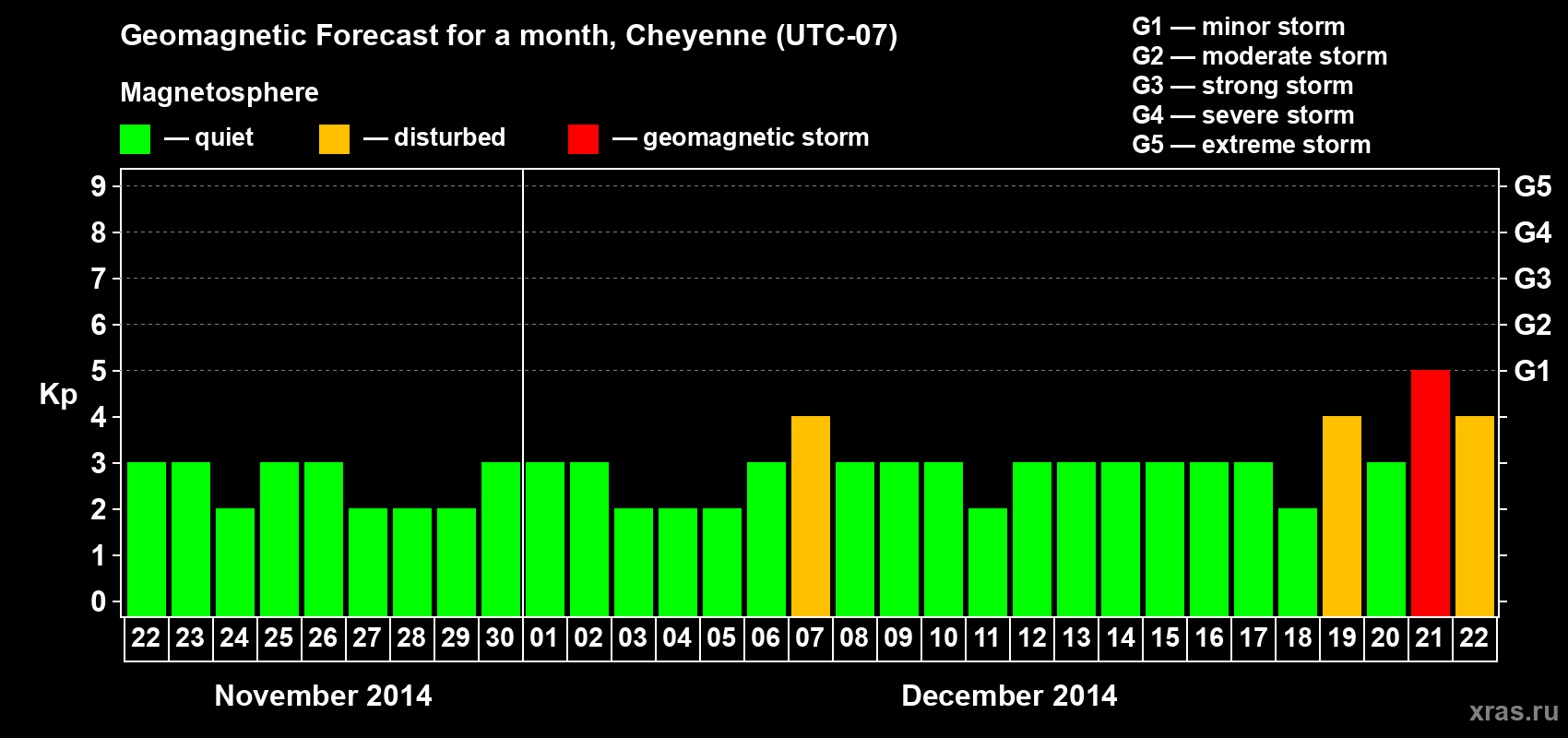
Task: Click the G3 label on right axis
Action: [x=1532, y=279]
